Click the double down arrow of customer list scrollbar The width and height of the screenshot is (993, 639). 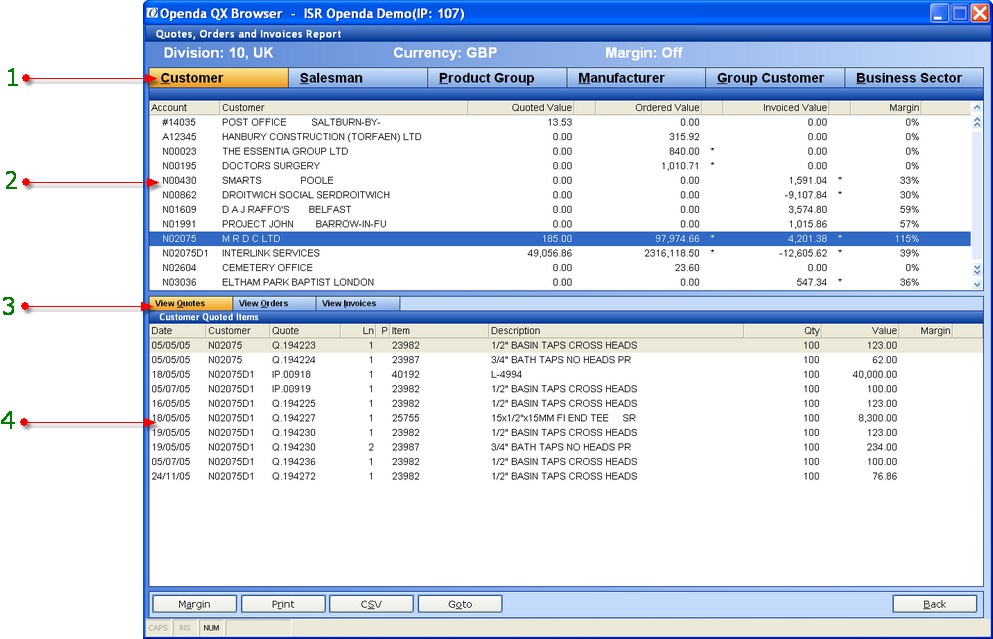(x=977, y=270)
